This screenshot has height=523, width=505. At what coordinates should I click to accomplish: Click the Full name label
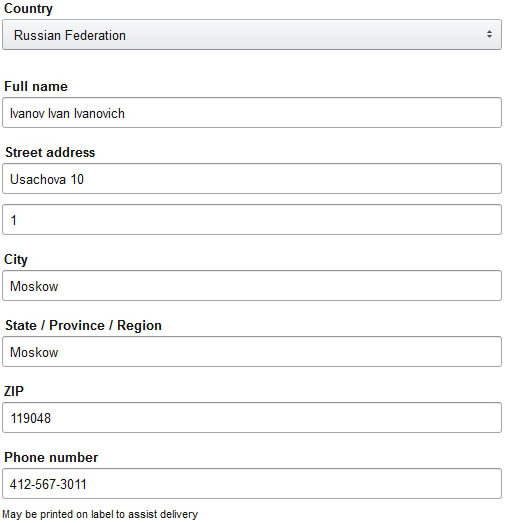click(x=36, y=86)
